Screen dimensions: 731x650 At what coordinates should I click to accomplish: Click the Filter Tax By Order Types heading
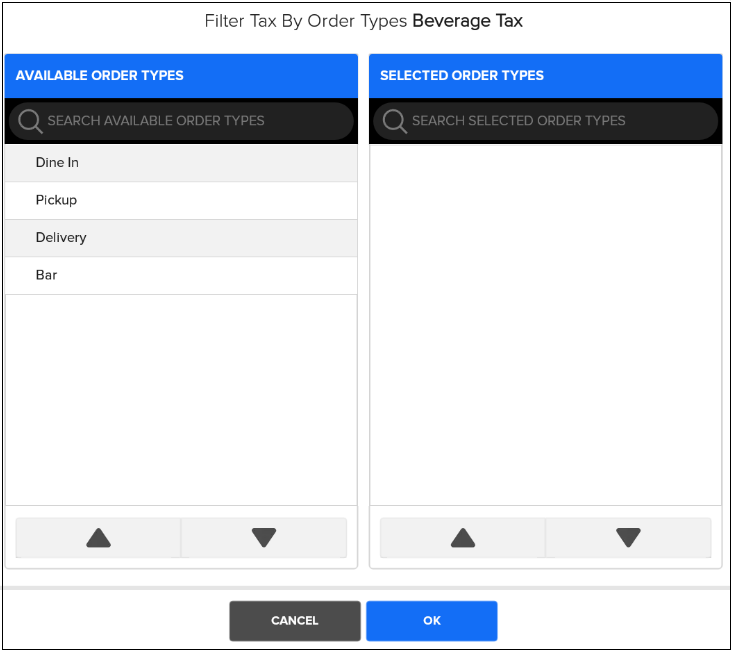pyautogui.click(x=306, y=21)
